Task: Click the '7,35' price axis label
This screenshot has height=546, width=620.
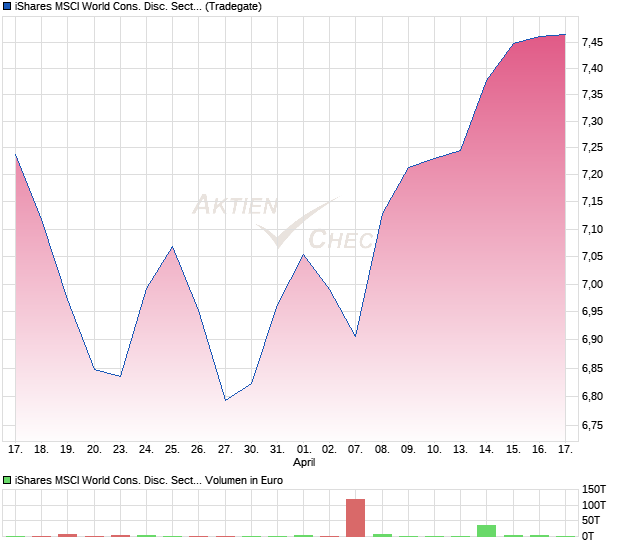Action: 592,94
